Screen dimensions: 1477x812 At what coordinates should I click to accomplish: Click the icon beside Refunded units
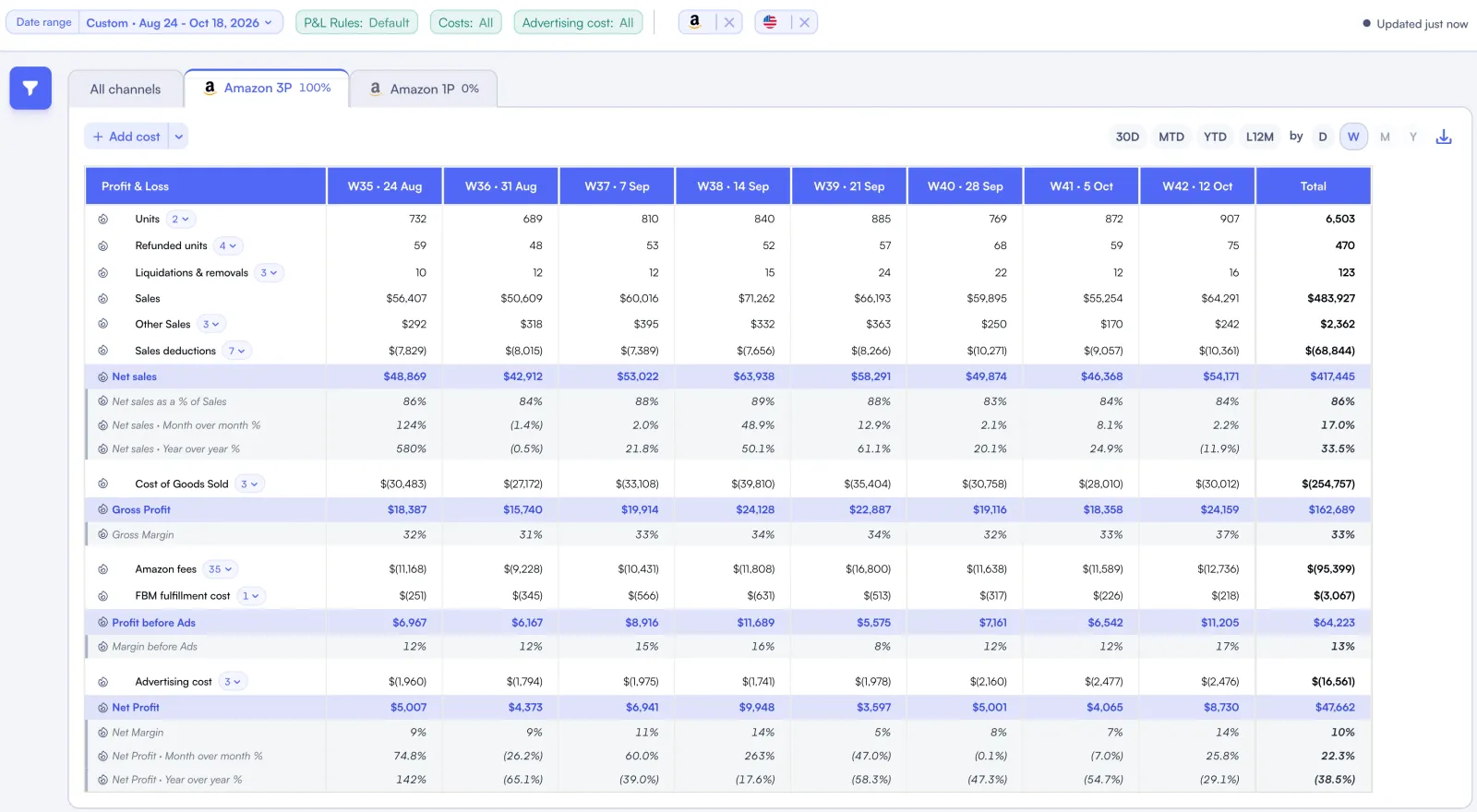click(x=103, y=246)
